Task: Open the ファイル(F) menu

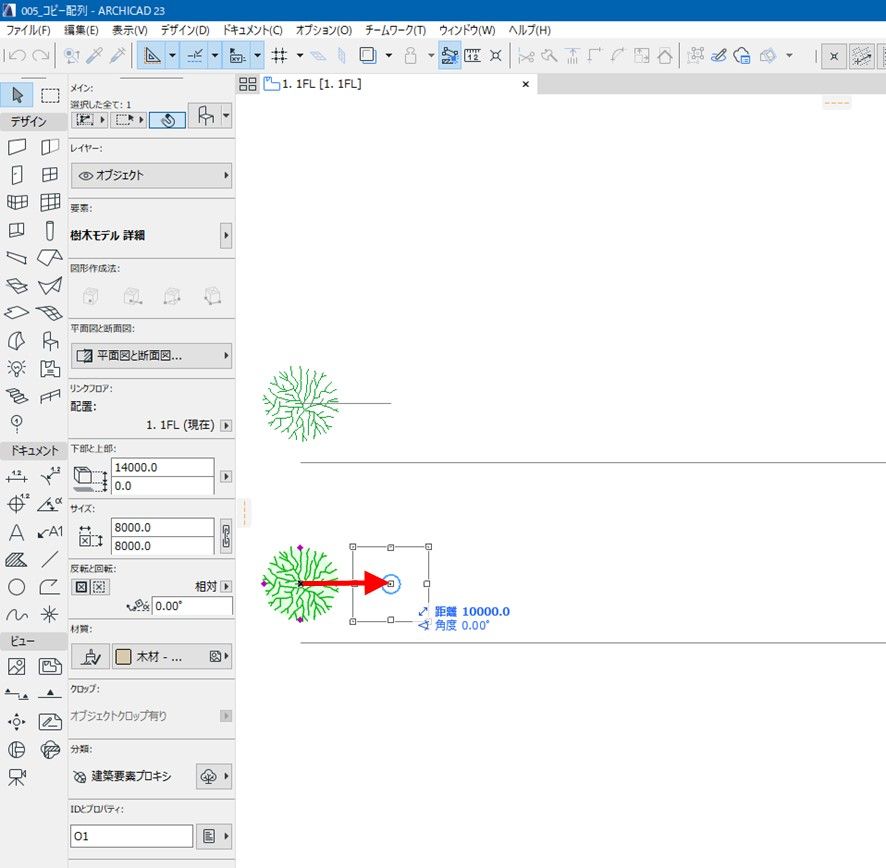Action: point(28,30)
